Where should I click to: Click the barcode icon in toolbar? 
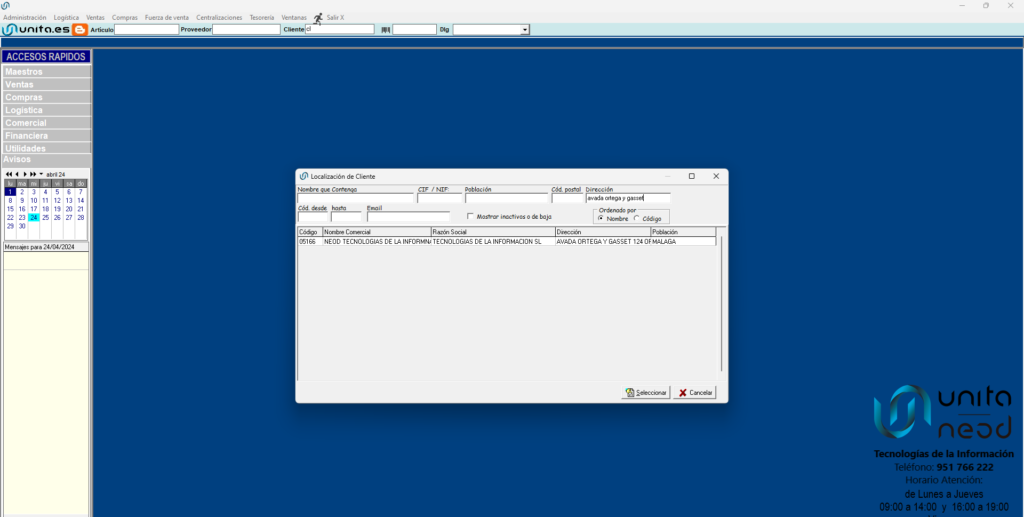coord(386,30)
